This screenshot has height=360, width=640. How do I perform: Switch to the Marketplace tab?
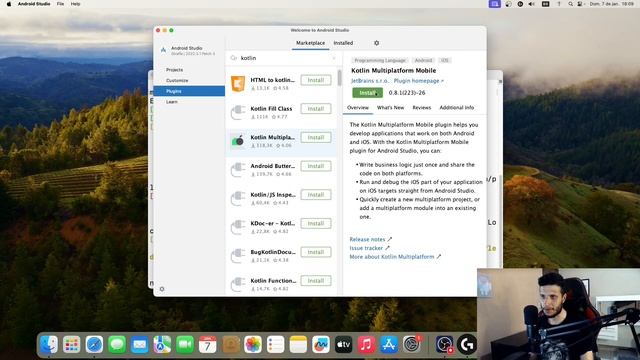tap(311, 43)
